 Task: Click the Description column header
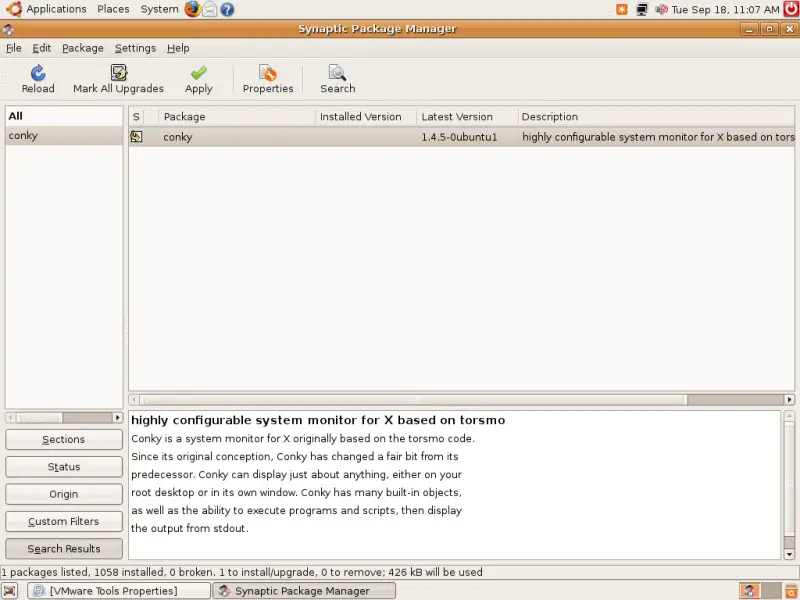[x=656, y=117]
